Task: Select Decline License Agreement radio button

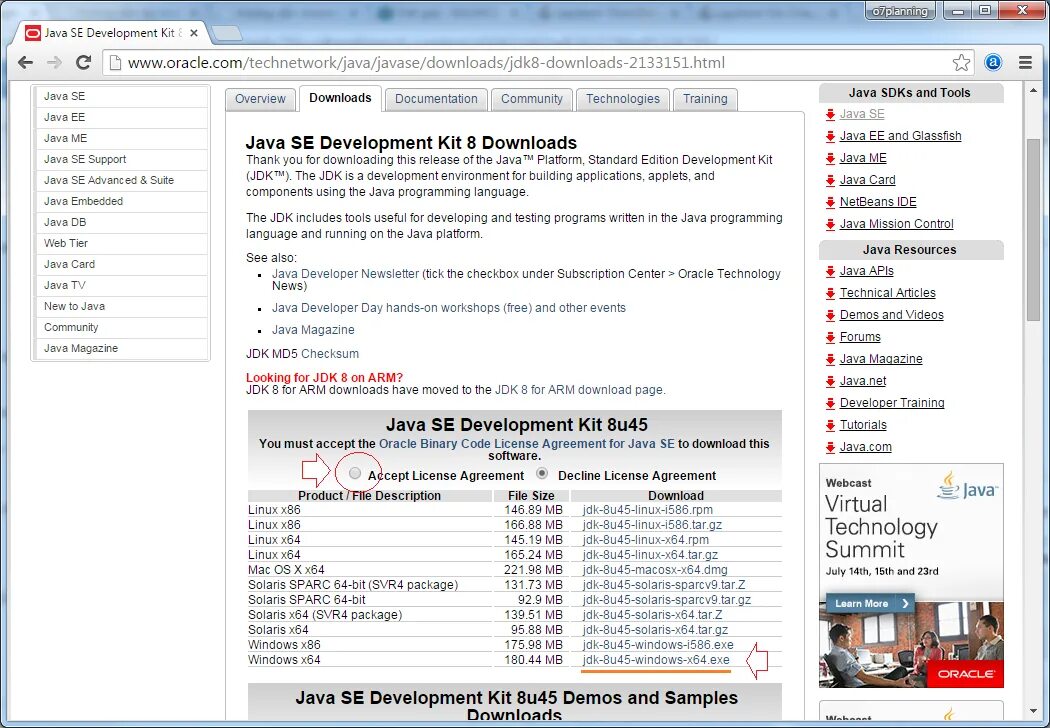Action: 542,474
